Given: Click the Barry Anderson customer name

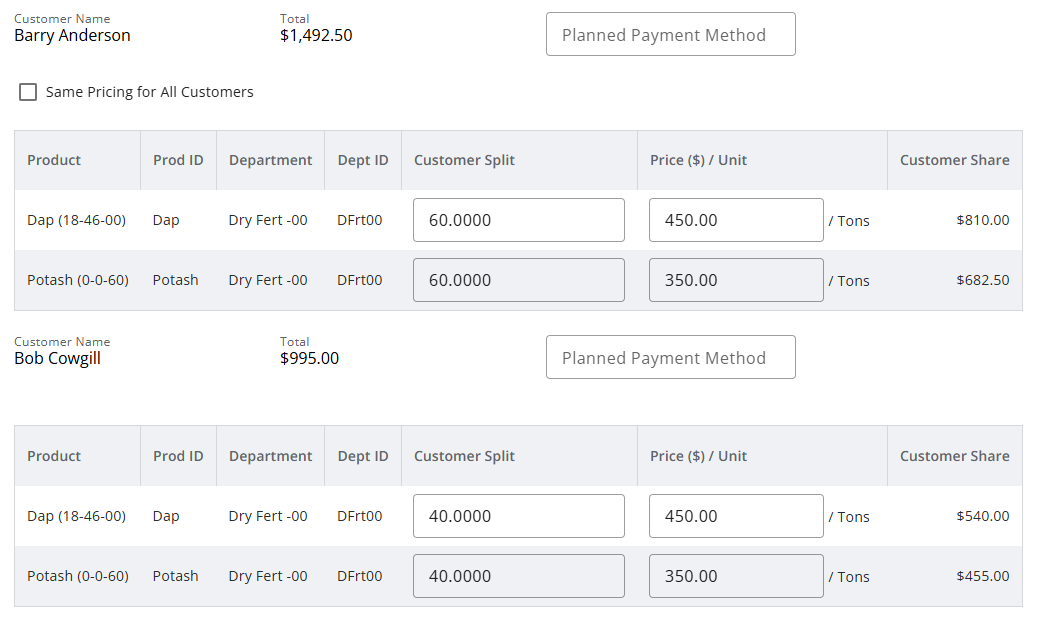Looking at the screenshot, I should click(x=72, y=36).
